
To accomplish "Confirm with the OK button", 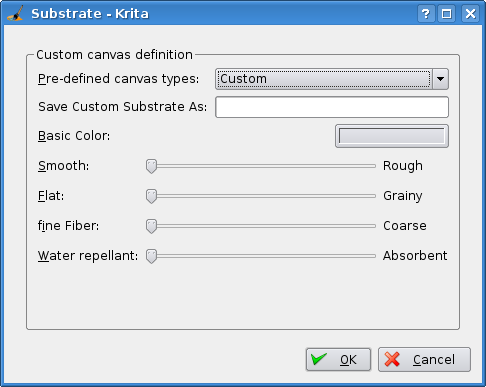I will [x=338, y=360].
